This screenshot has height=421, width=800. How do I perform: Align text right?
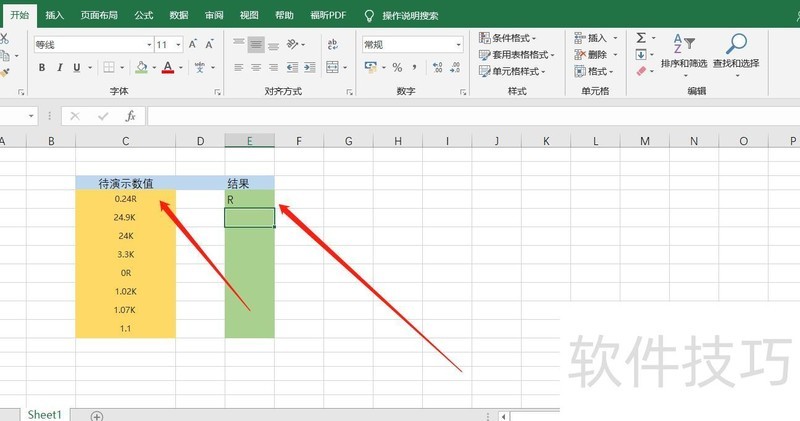point(273,67)
